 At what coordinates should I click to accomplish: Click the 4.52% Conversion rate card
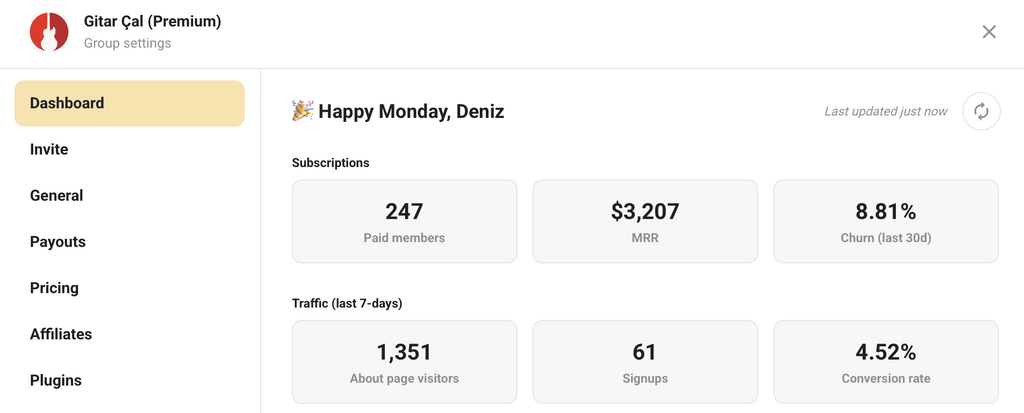[x=886, y=362]
